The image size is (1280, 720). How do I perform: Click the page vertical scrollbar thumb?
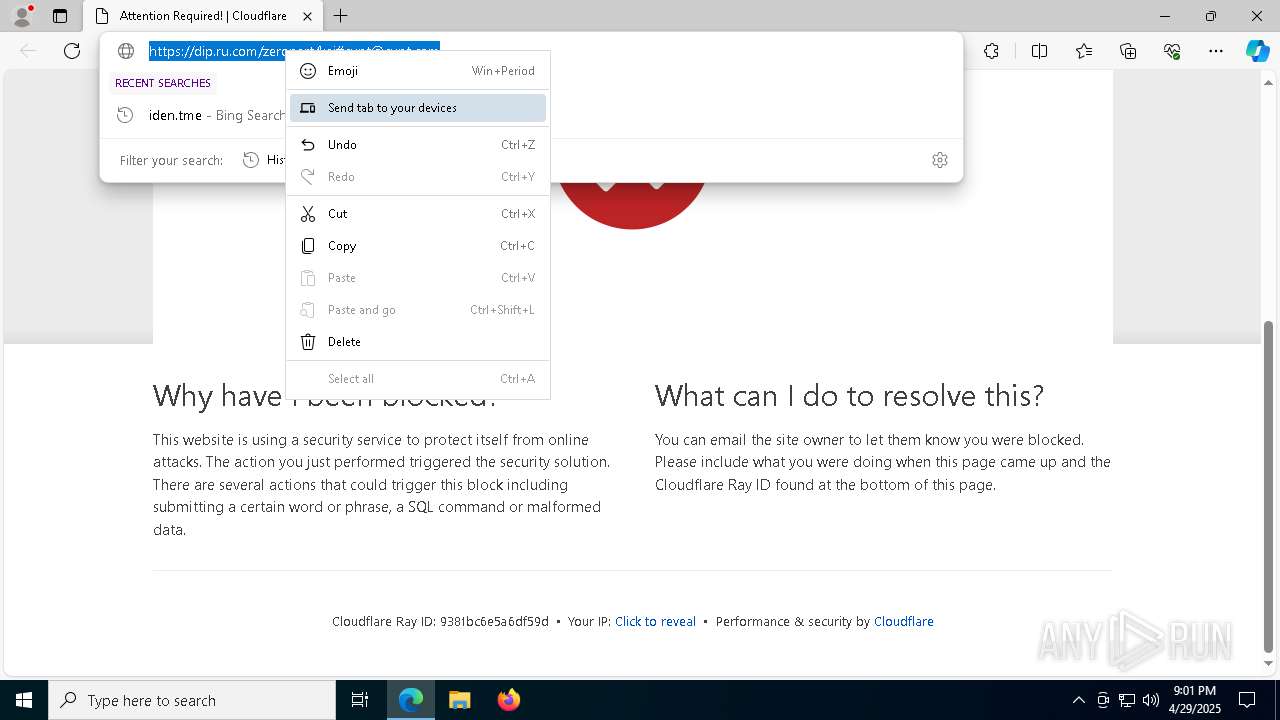[1269, 486]
